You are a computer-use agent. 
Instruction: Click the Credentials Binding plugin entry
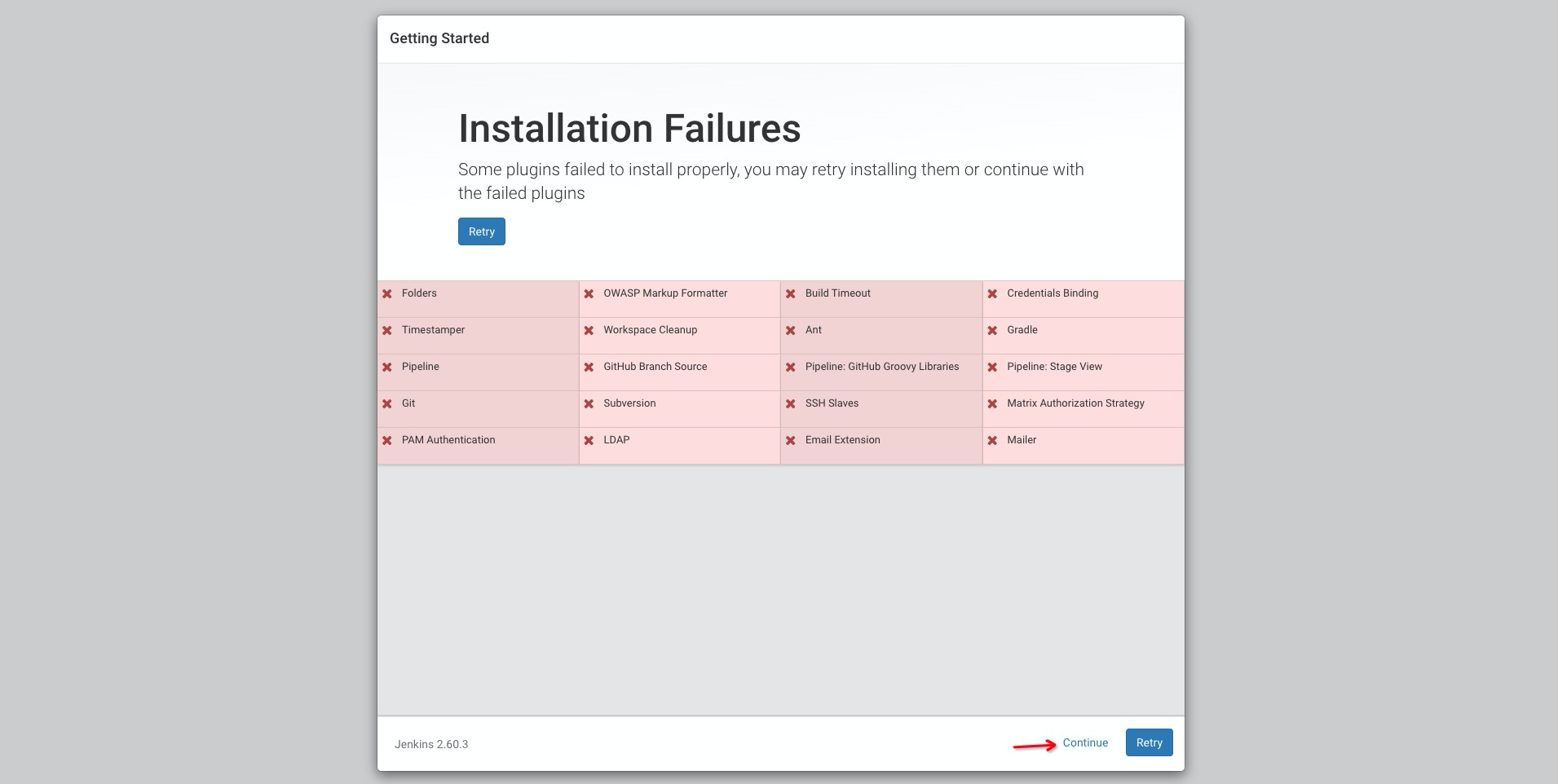(x=1053, y=293)
